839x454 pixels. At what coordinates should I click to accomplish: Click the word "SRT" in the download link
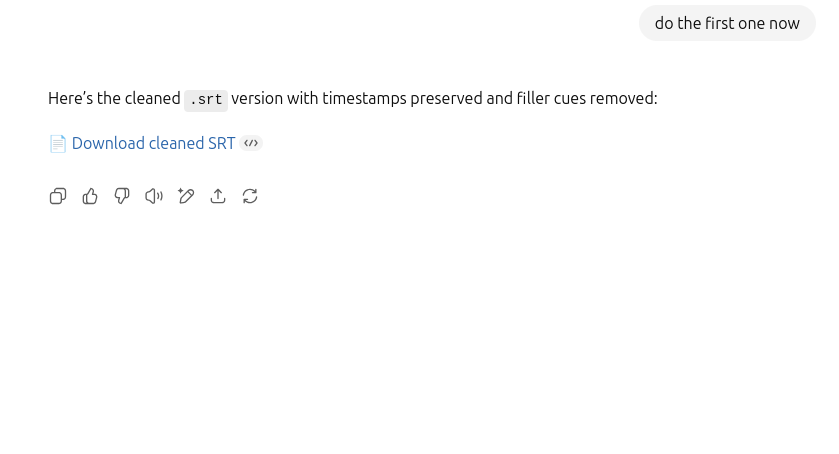point(222,143)
